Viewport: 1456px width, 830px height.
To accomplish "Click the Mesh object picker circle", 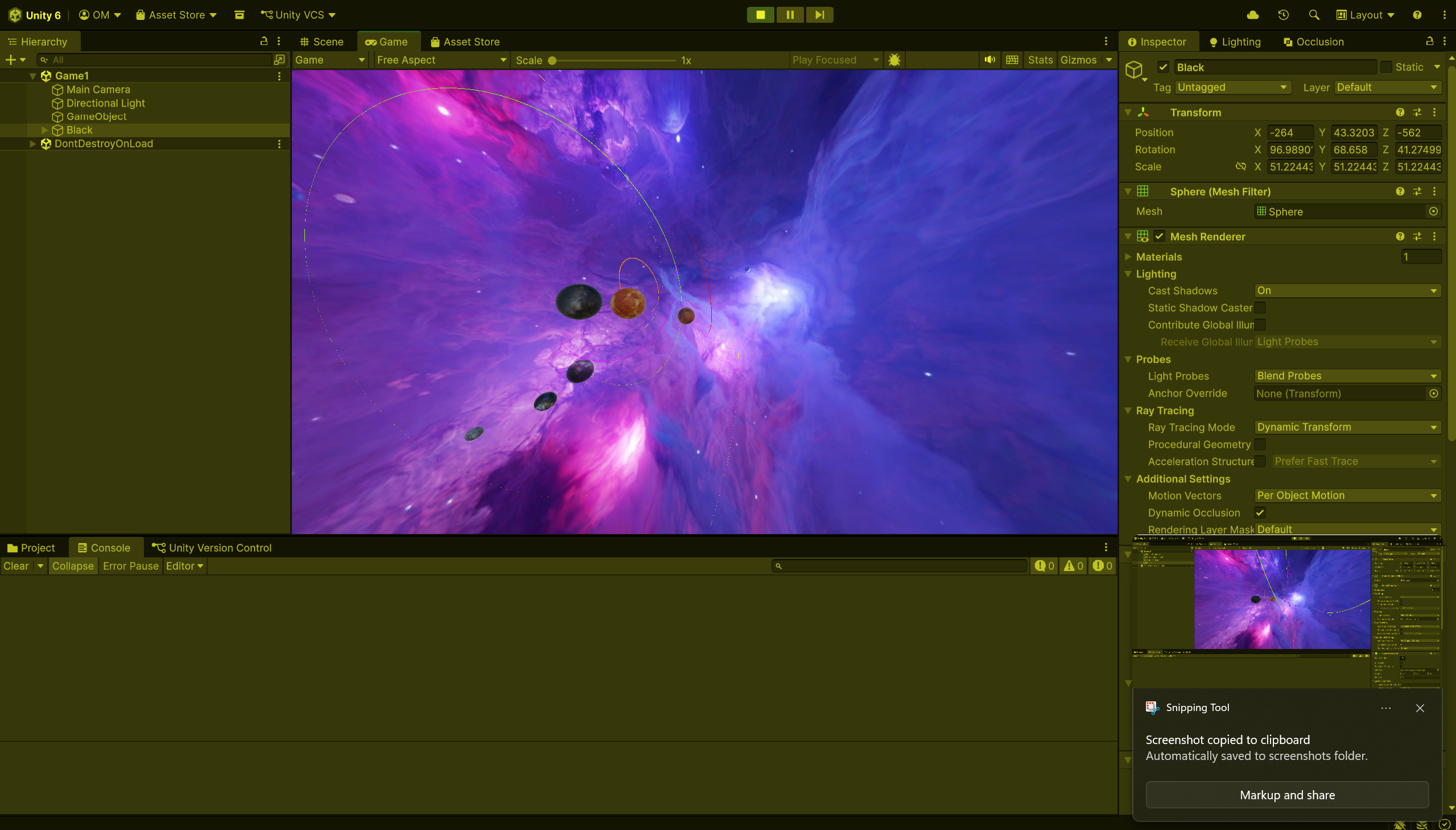I will click(x=1433, y=212).
